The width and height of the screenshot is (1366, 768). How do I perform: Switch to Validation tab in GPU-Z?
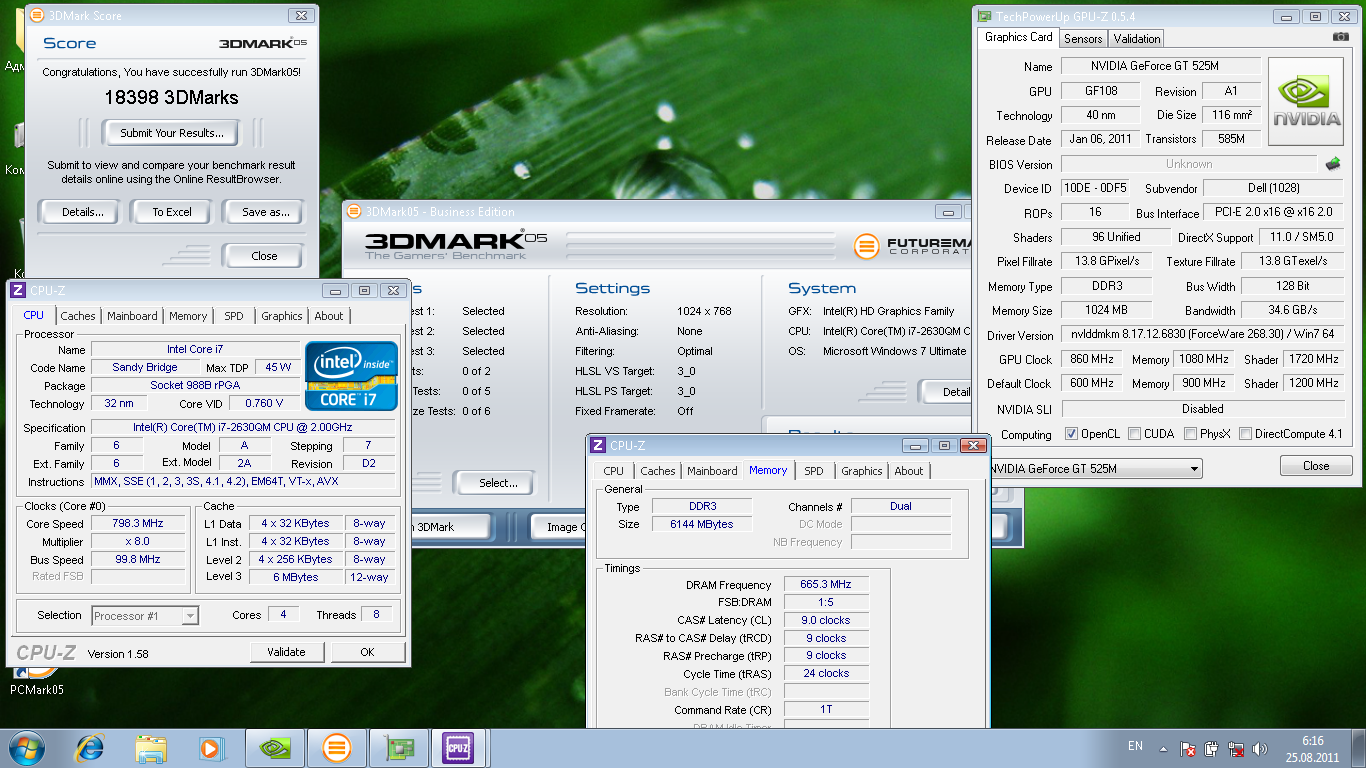(x=1137, y=39)
